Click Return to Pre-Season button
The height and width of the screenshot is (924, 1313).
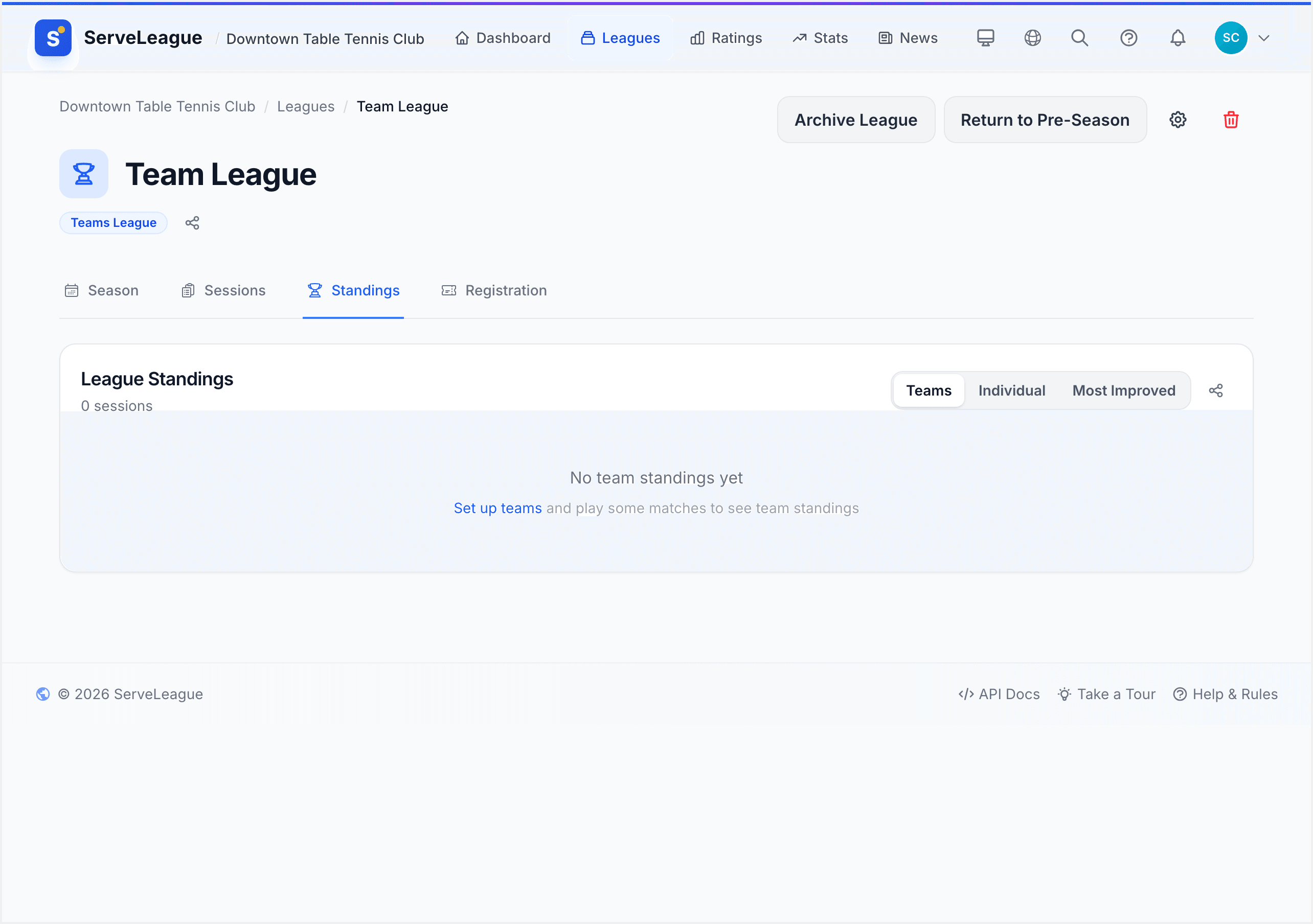(1045, 120)
